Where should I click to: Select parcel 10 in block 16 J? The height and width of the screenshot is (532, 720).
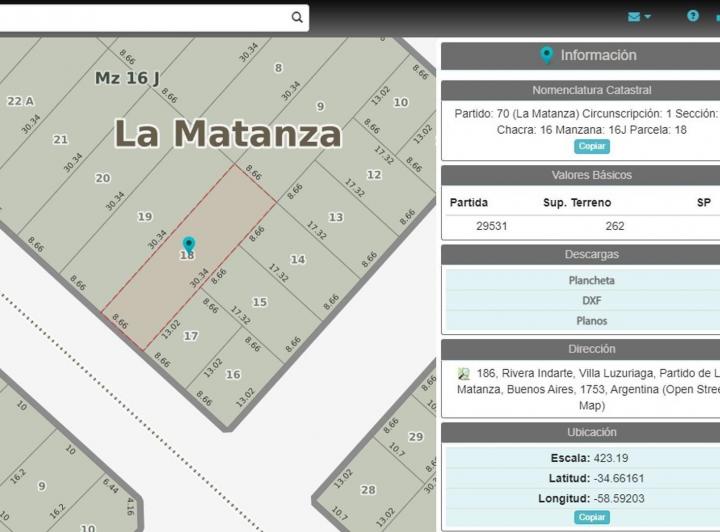[x=400, y=102]
